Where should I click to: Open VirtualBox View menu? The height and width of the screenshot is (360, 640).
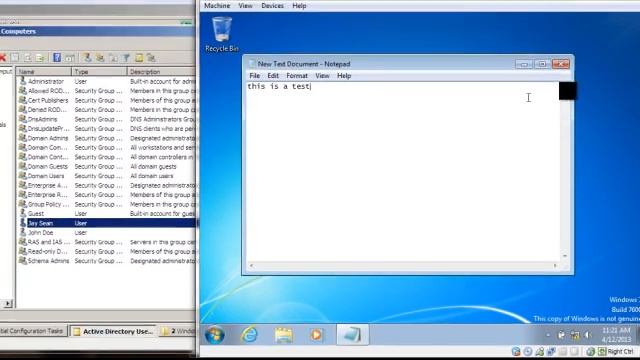pos(245,6)
